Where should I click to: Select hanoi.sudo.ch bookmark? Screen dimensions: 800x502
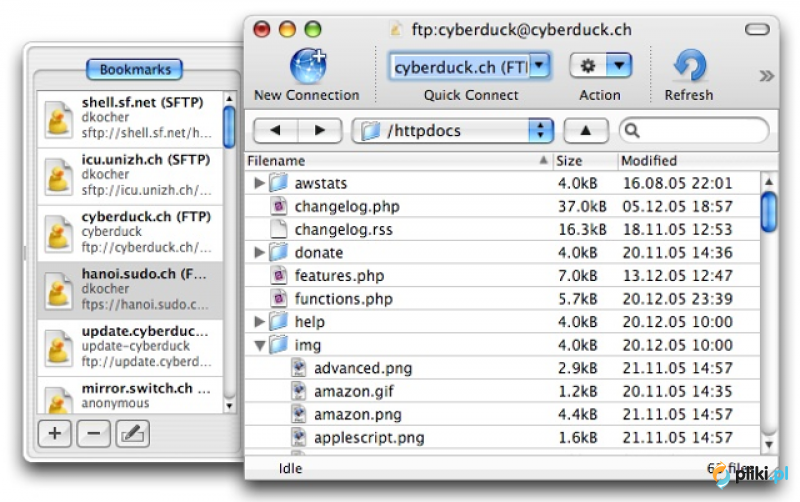click(x=130, y=290)
